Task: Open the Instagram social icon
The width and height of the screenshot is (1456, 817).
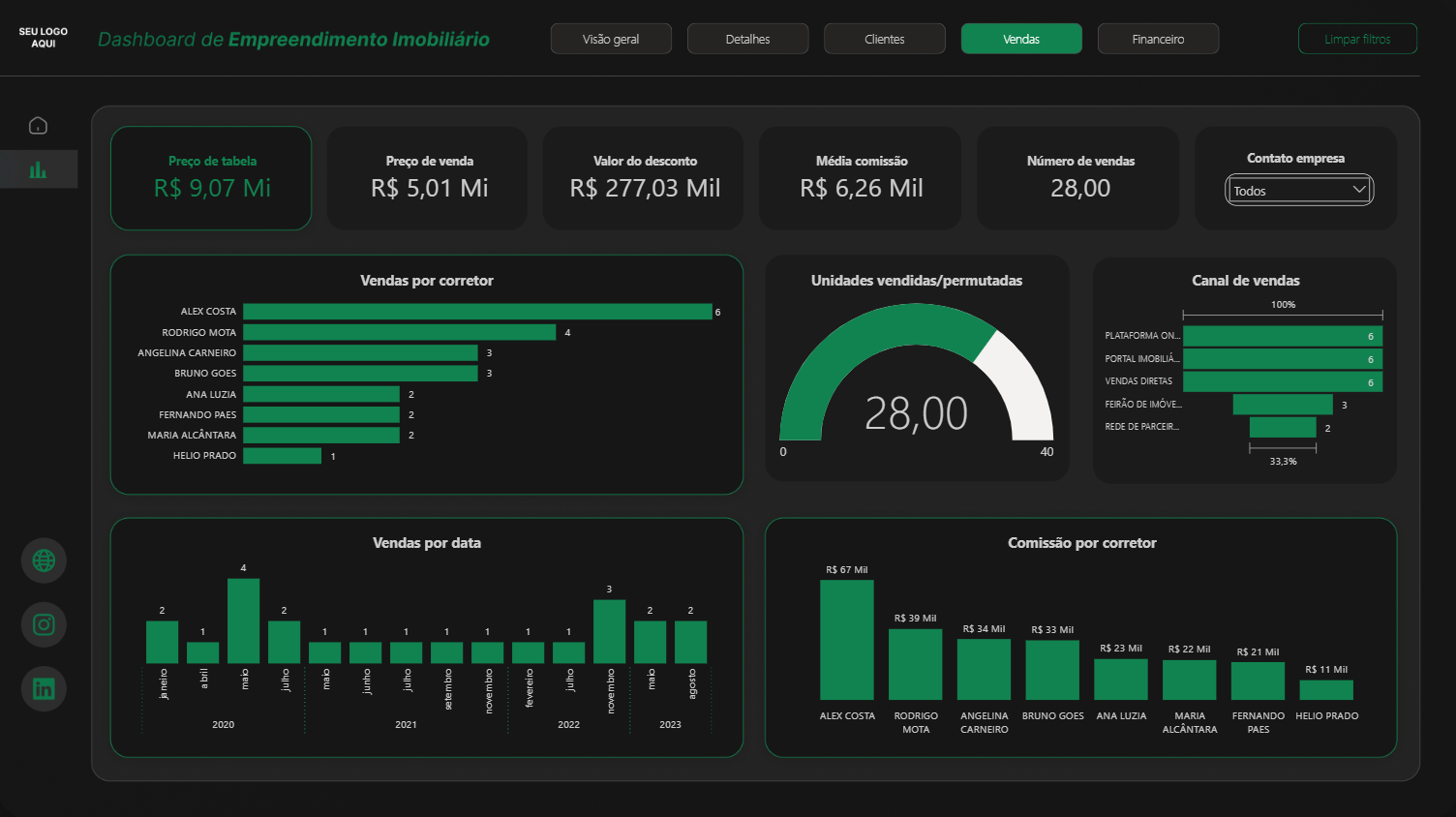Action: pyautogui.click(x=44, y=624)
